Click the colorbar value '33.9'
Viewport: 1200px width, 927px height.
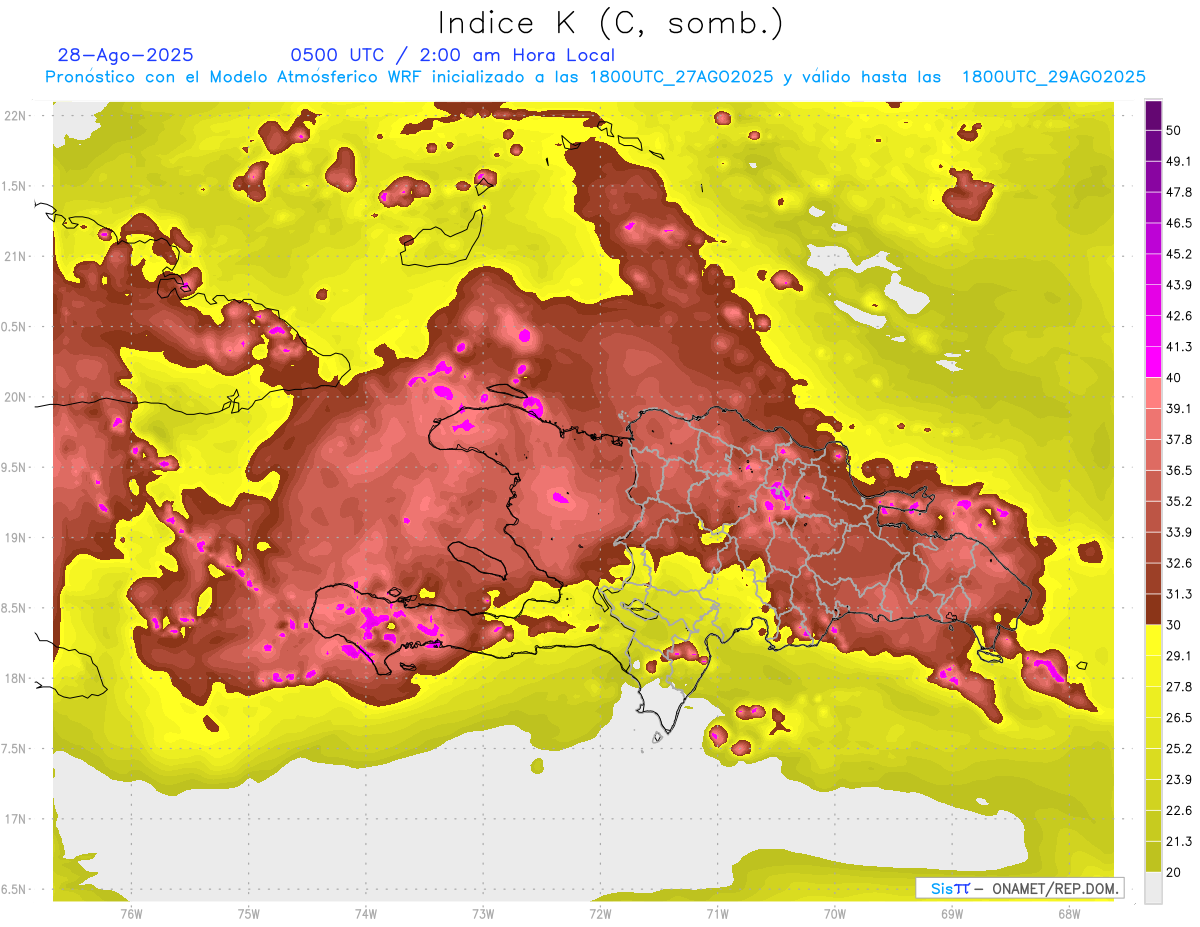click(1178, 532)
